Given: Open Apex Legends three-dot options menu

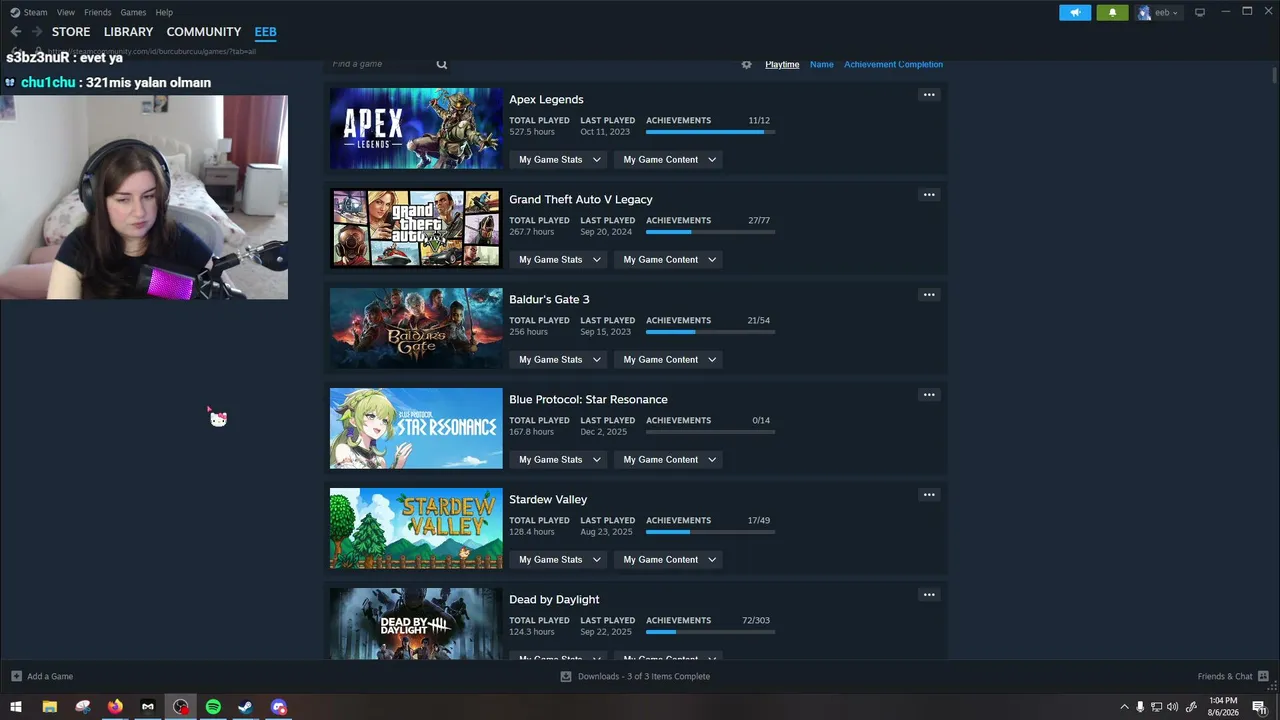Looking at the screenshot, I should [x=929, y=95].
